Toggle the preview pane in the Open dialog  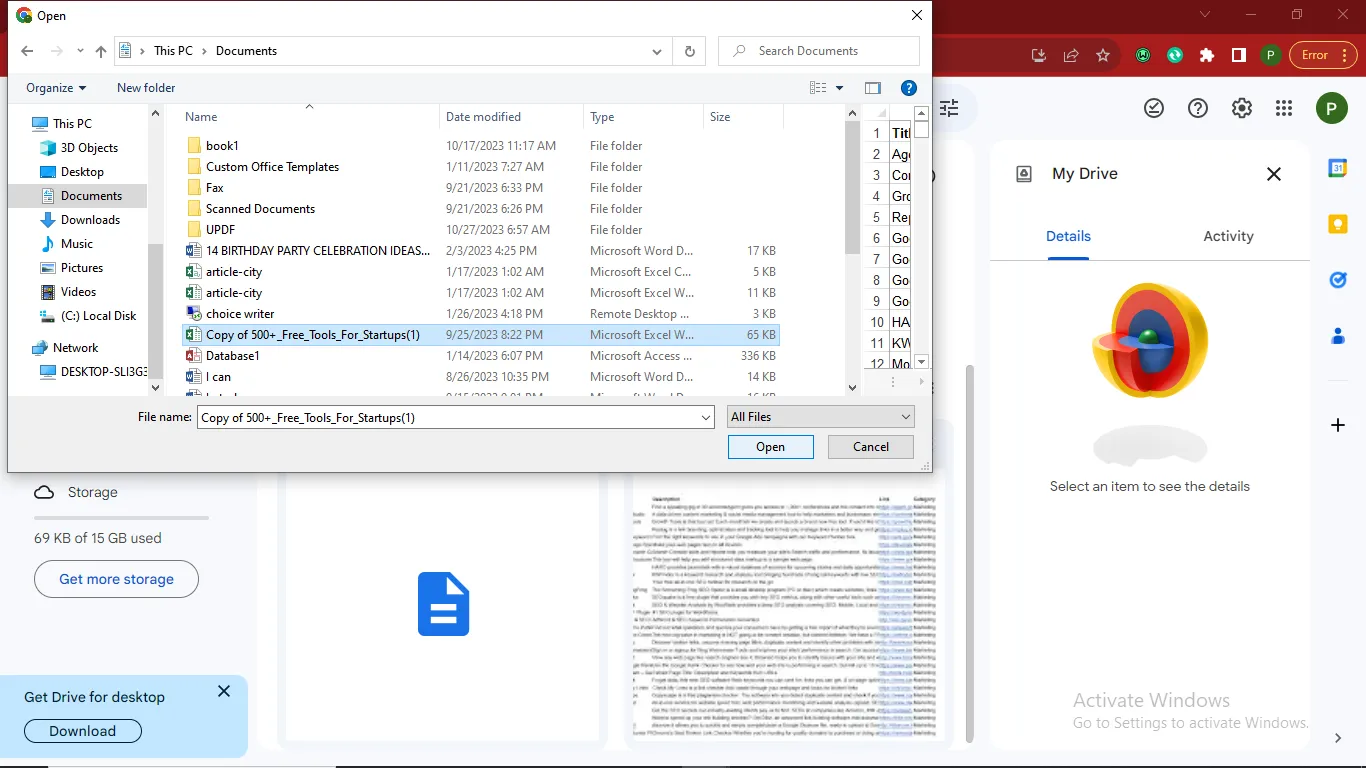[x=872, y=88]
